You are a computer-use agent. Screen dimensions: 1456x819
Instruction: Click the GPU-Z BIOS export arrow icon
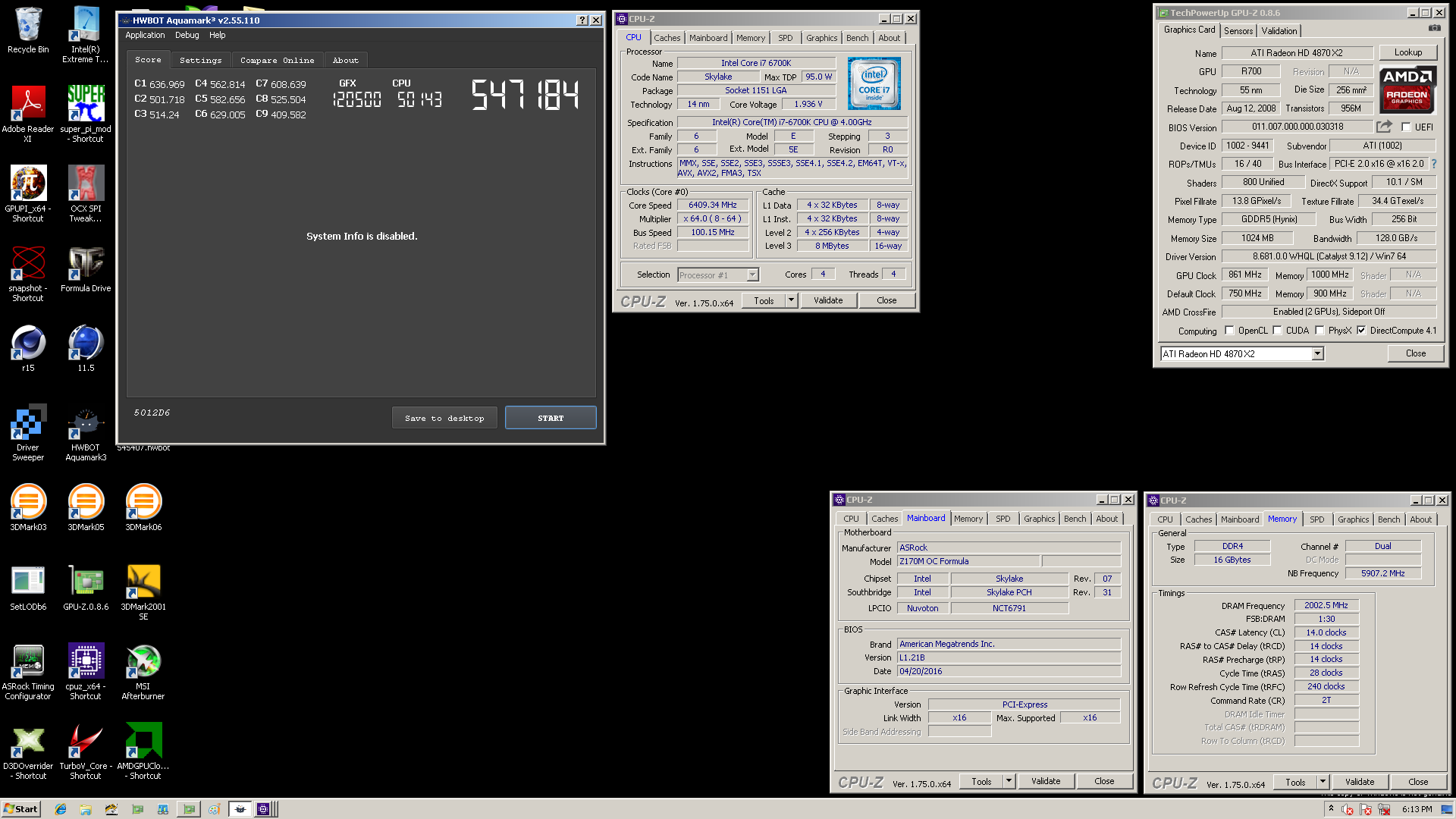[x=1384, y=127]
